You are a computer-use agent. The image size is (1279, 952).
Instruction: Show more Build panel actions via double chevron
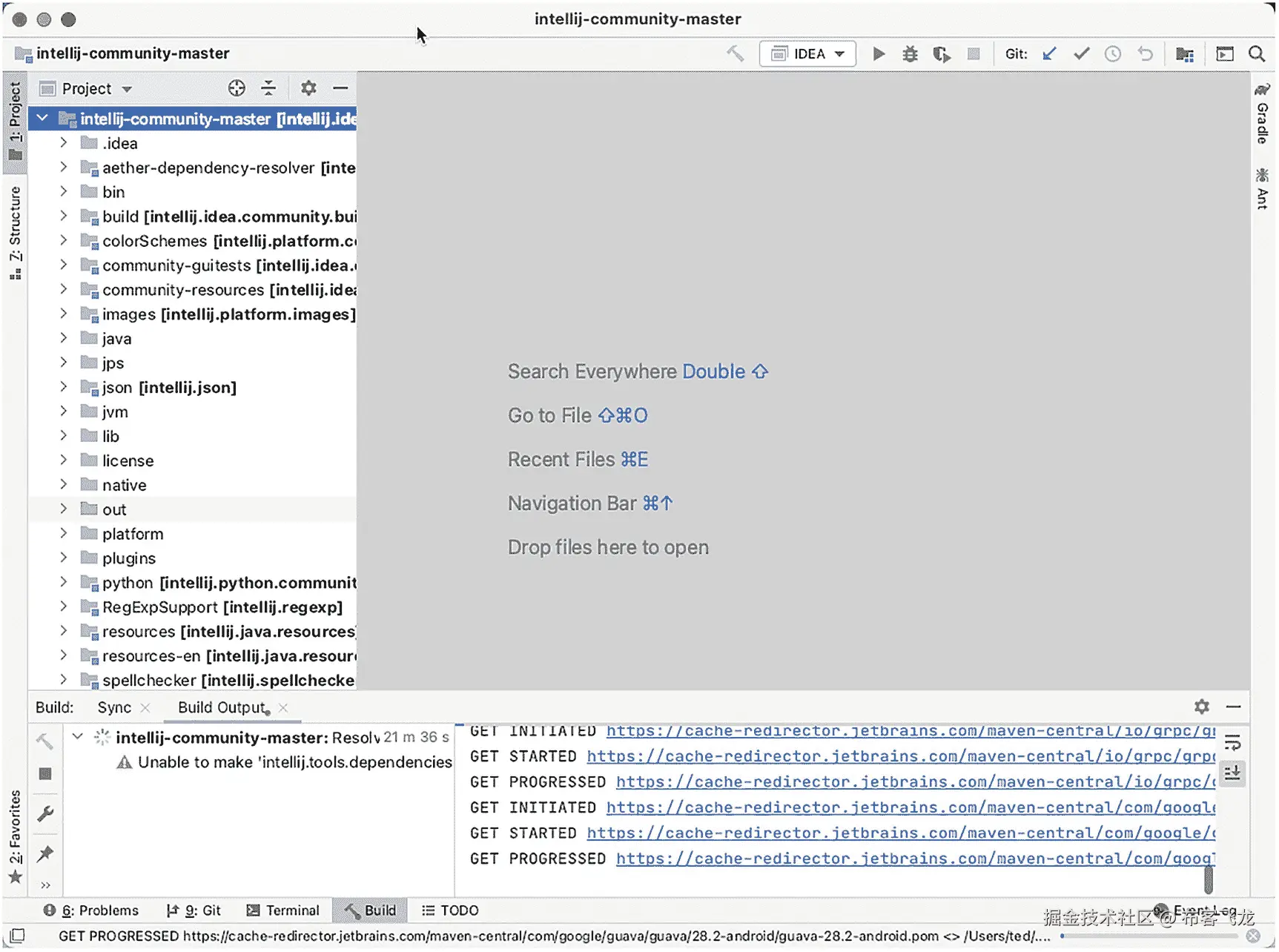[45, 885]
